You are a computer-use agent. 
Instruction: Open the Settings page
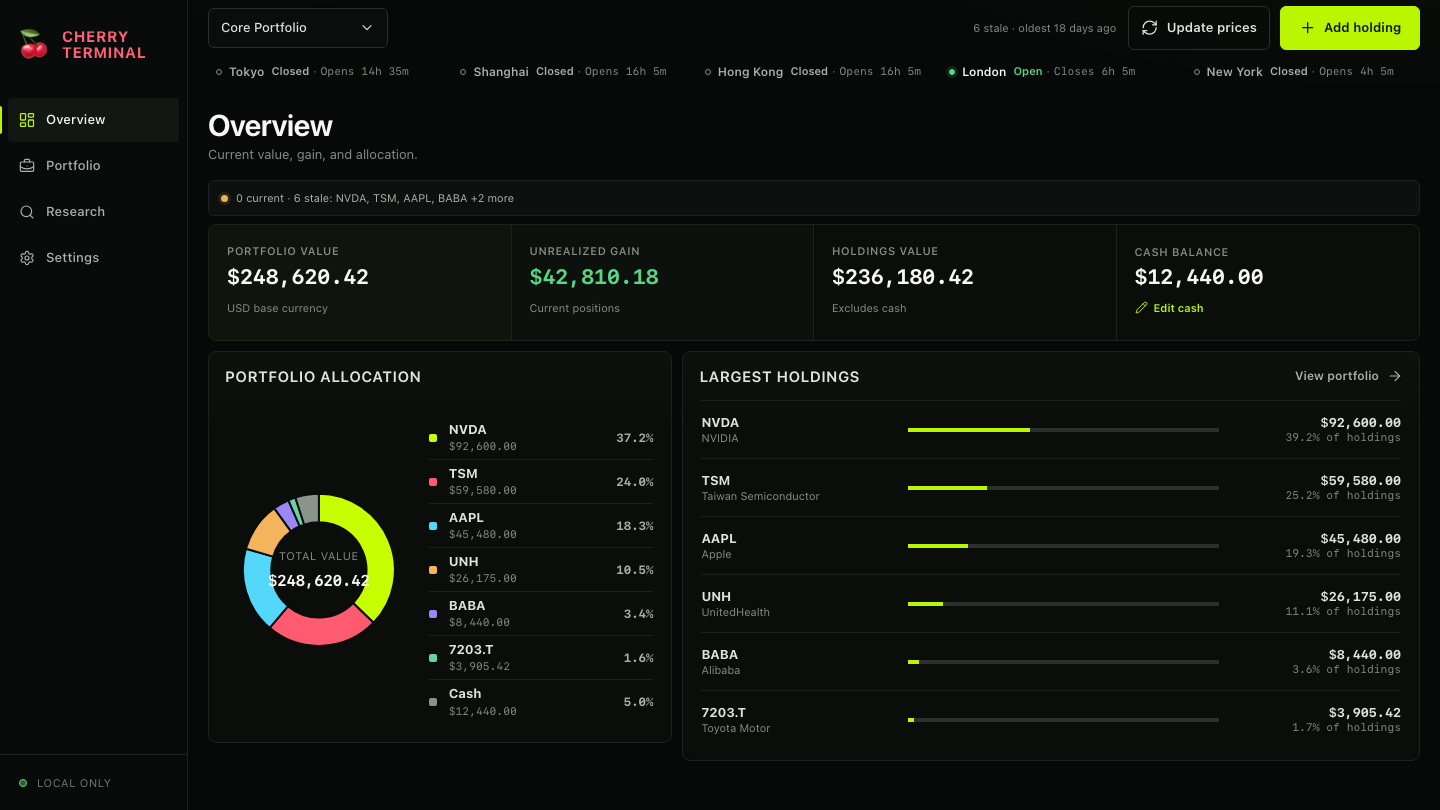(94, 258)
